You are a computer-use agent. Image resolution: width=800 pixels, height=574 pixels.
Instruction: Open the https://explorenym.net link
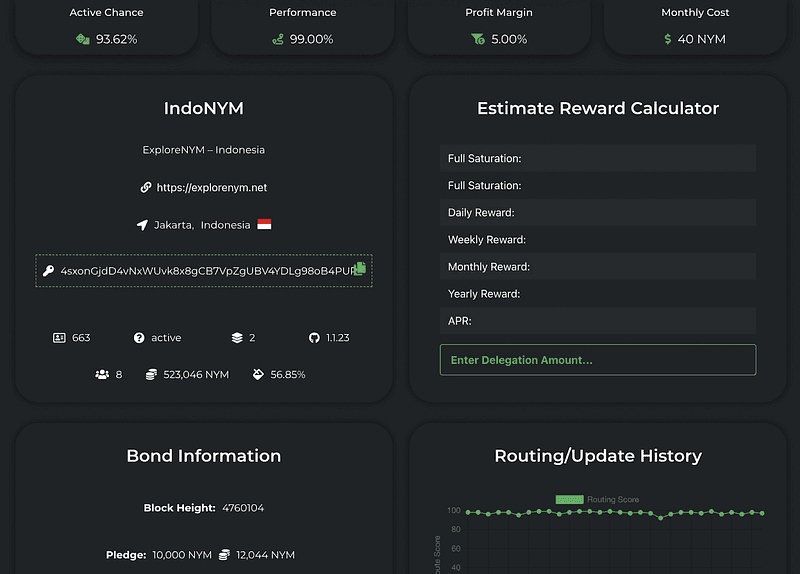point(212,187)
